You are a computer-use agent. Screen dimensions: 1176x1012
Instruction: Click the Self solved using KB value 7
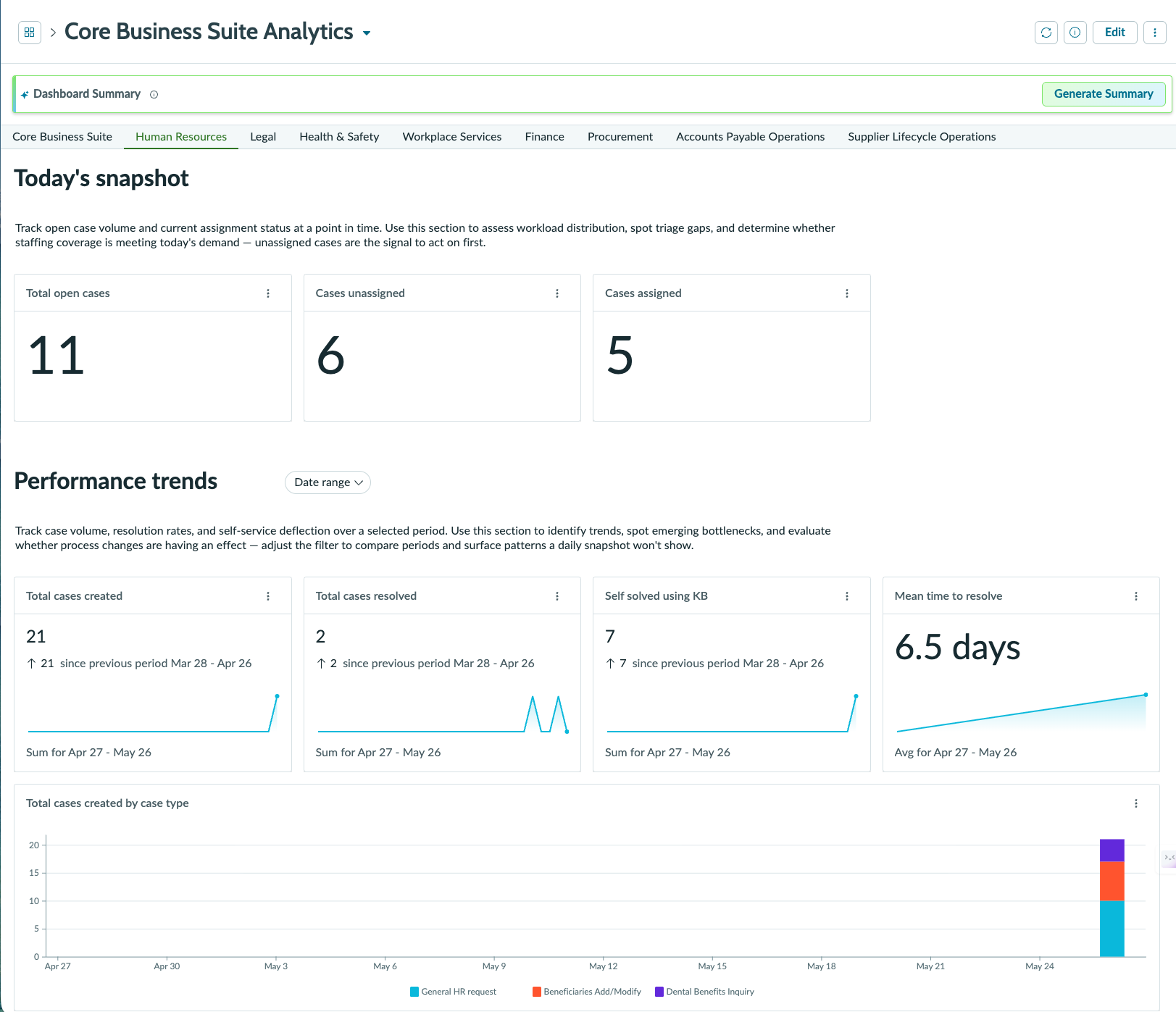610,637
